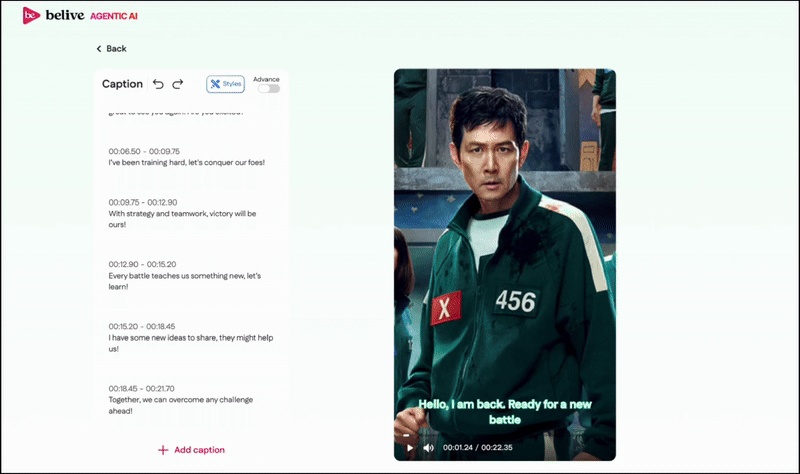Add a new caption

(191, 450)
